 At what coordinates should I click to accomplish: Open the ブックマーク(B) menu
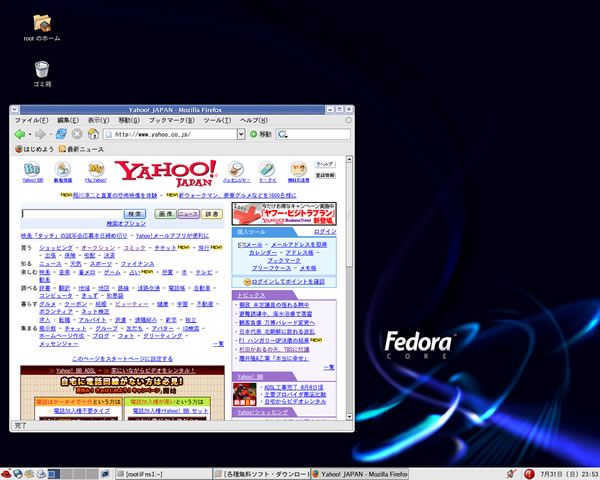coord(171,120)
